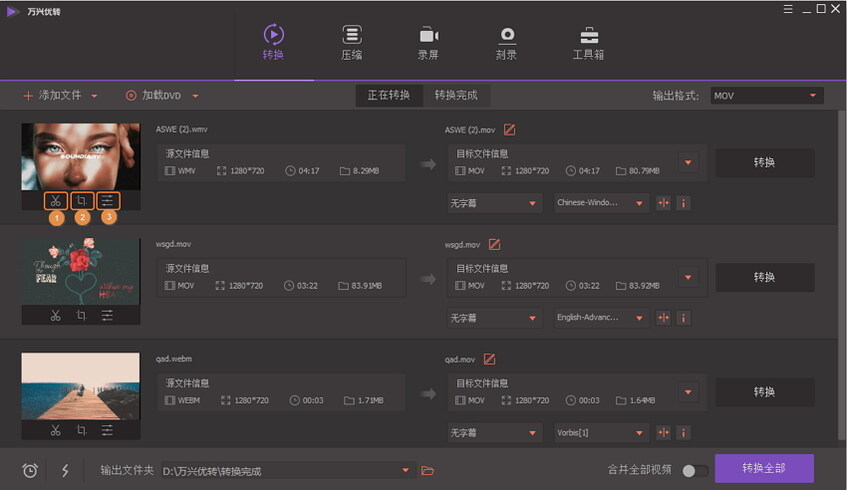Image resolution: width=847 pixels, height=490 pixels.
Task: Expand the 添加文件 dropdown arrow
Action: pos(95,96)
